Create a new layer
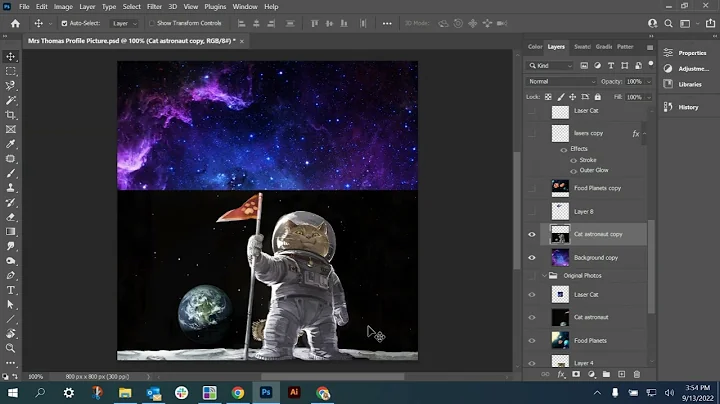This screenshot has height=404, width=720. [622, 375]
